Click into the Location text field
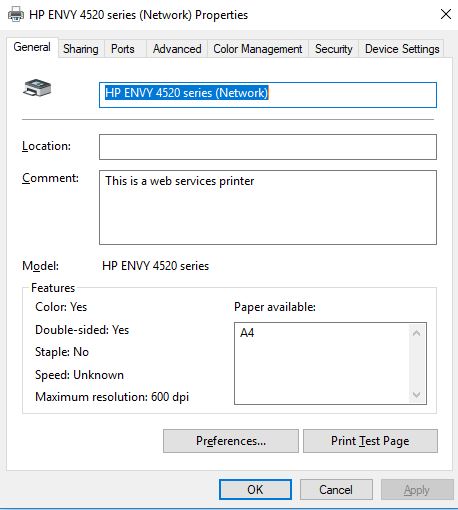This screenshot has height=510, width=458. point(268,147)
